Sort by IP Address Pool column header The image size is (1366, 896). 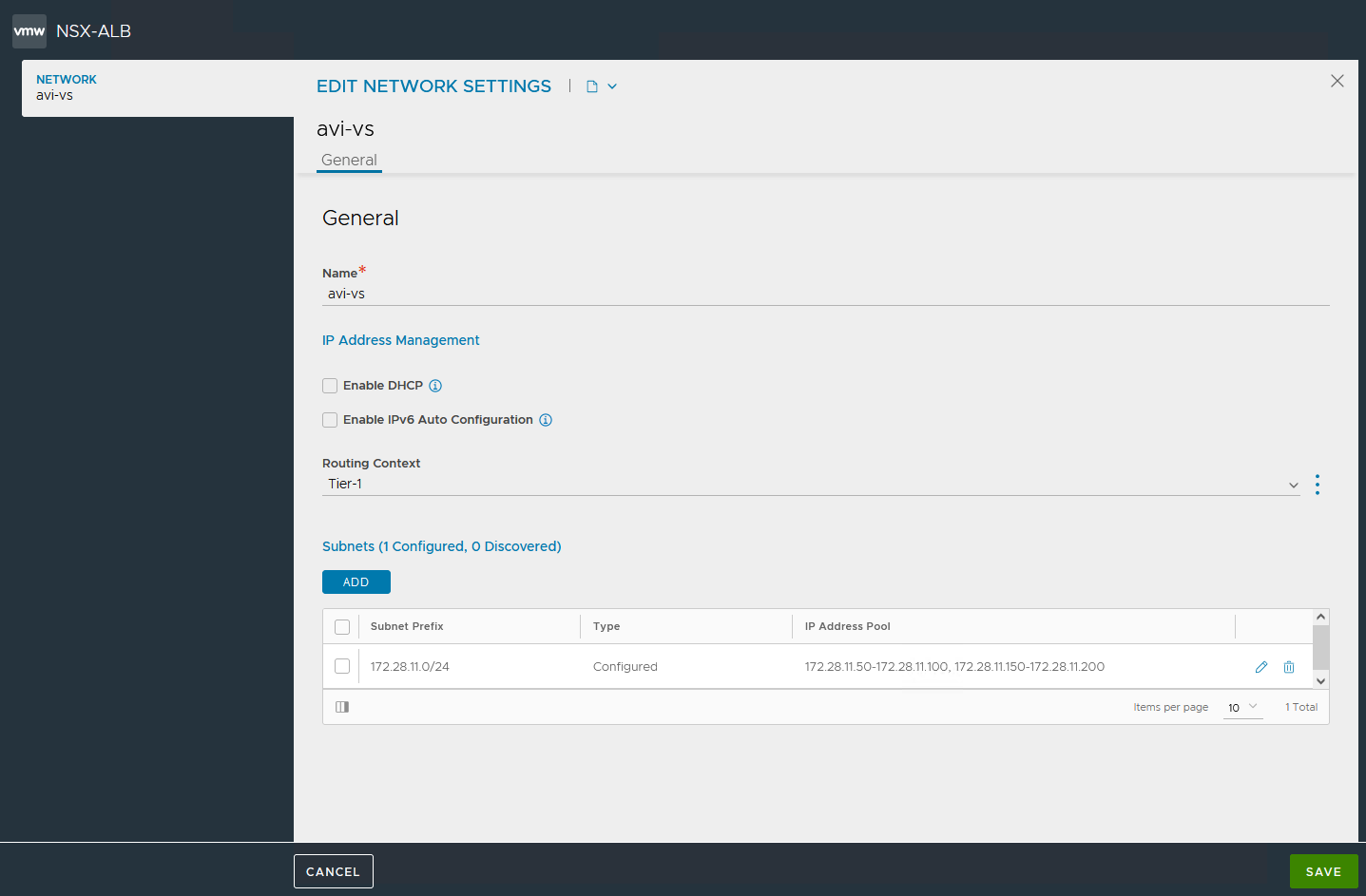[848, 627]
